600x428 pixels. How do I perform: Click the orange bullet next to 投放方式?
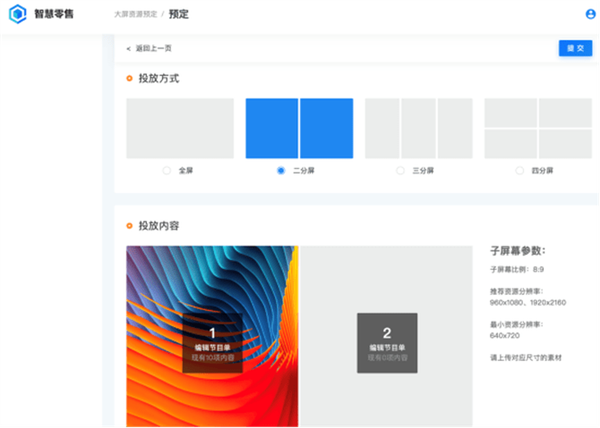[x=129, y=78]
